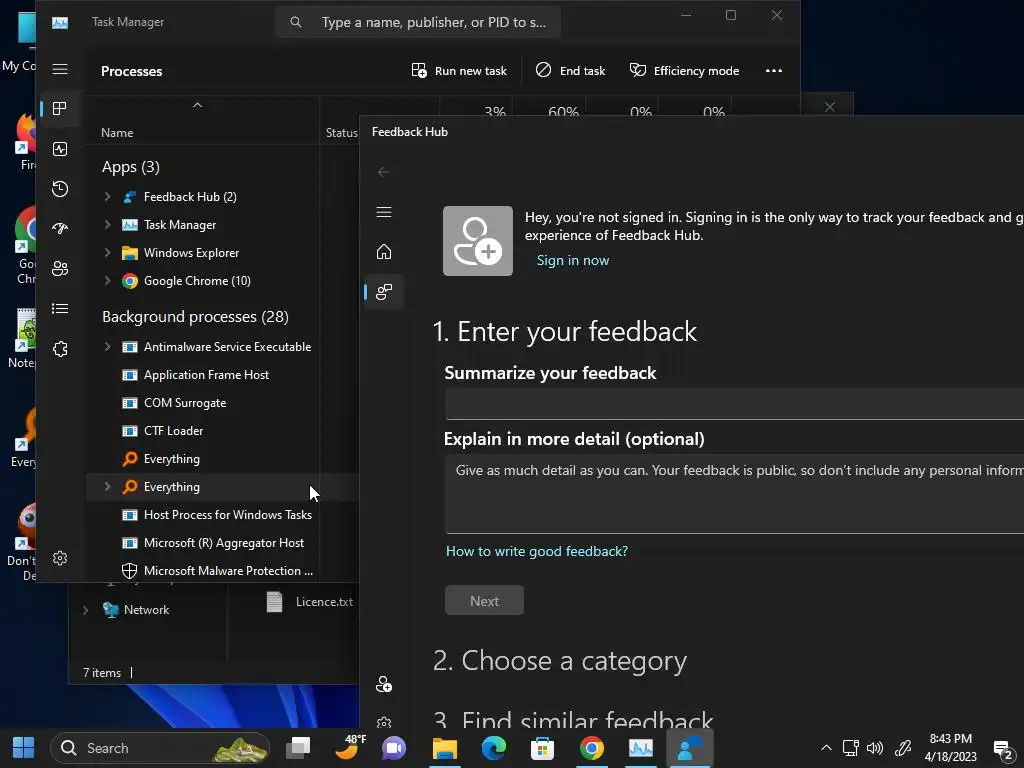Go to Feedback Hub Home icon
Image resolution: width=1024 pixels, height=768 pixels.
384,251
